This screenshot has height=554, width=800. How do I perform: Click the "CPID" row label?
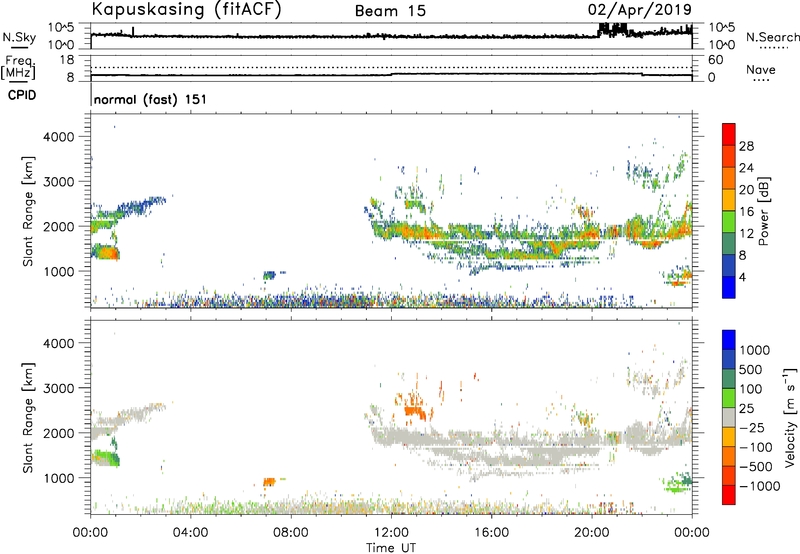pos(22,95)
